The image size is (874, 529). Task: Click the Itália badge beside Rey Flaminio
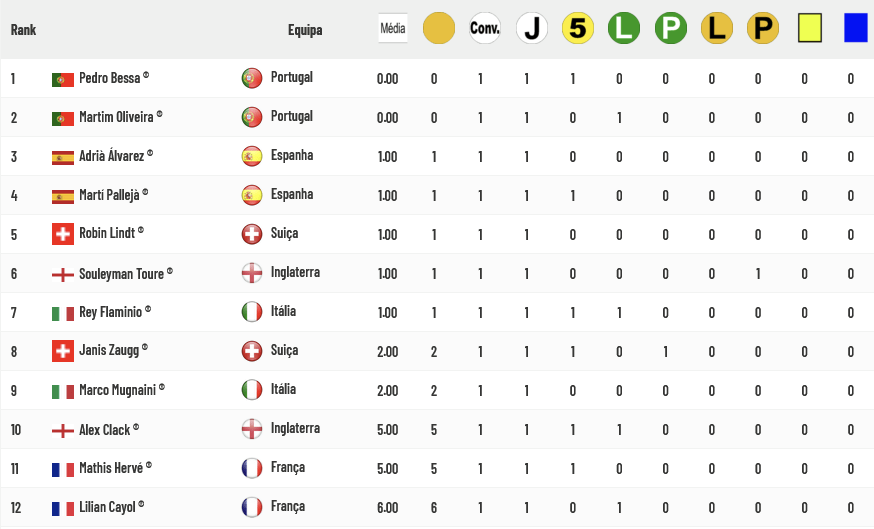[x=252, y=312]
